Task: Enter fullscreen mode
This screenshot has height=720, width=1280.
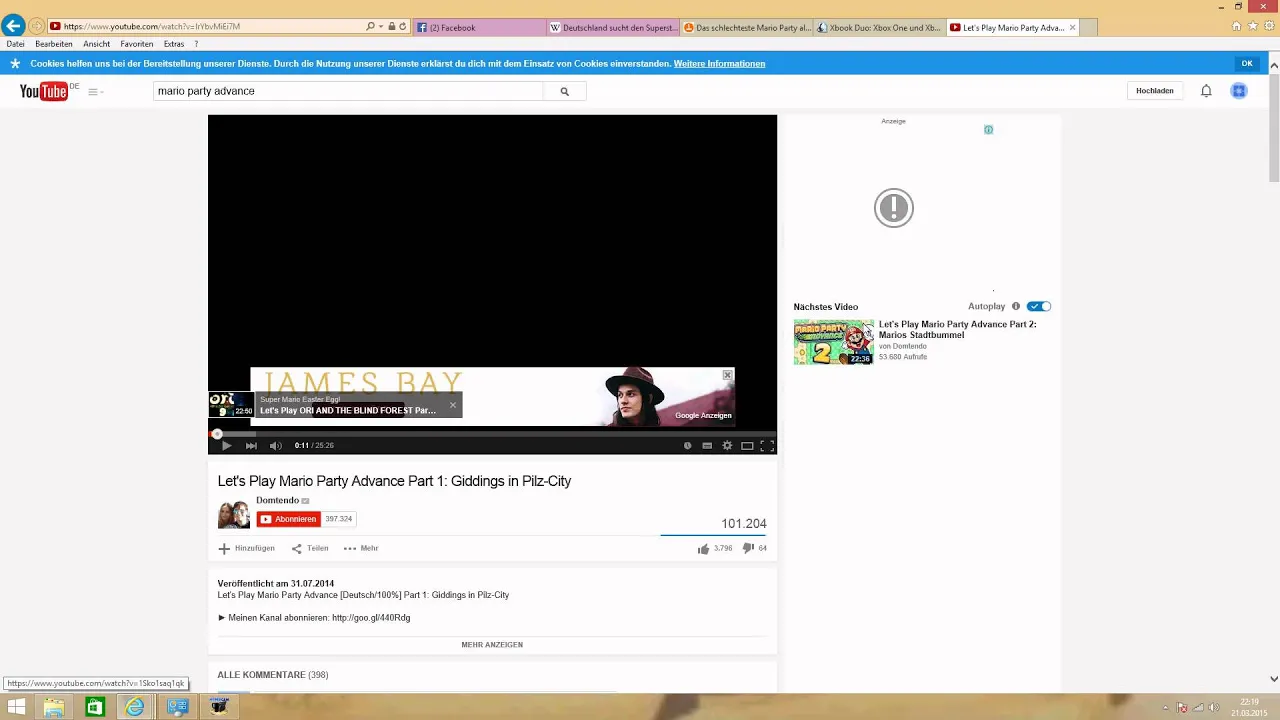Action: 767,446
